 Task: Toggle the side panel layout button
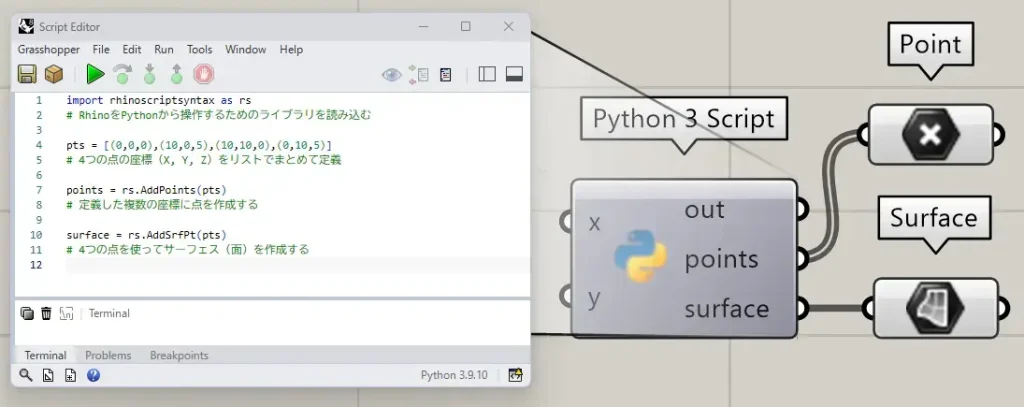pos(487,74)
